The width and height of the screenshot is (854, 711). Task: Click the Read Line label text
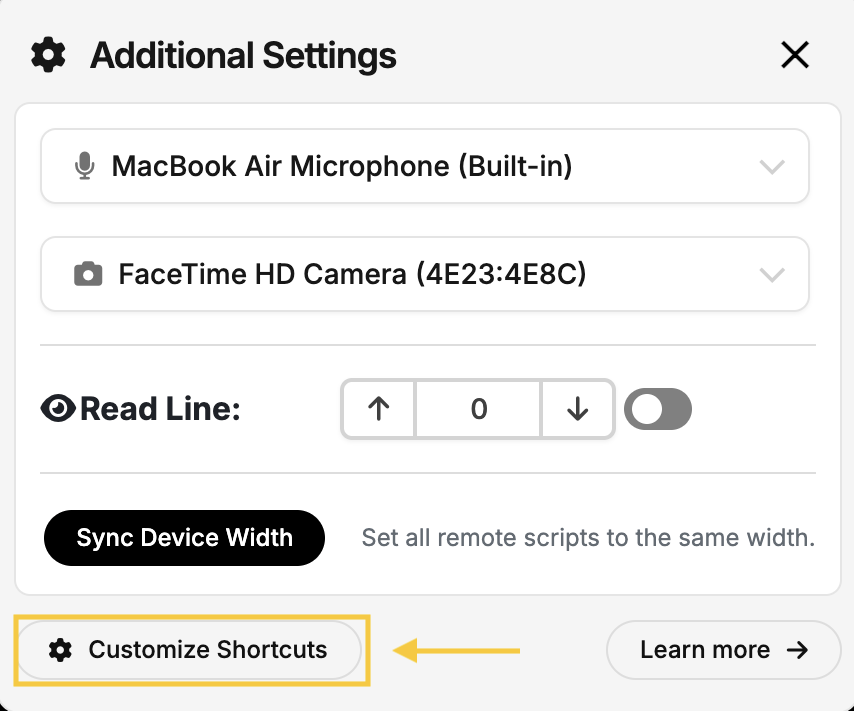point(161,409)
